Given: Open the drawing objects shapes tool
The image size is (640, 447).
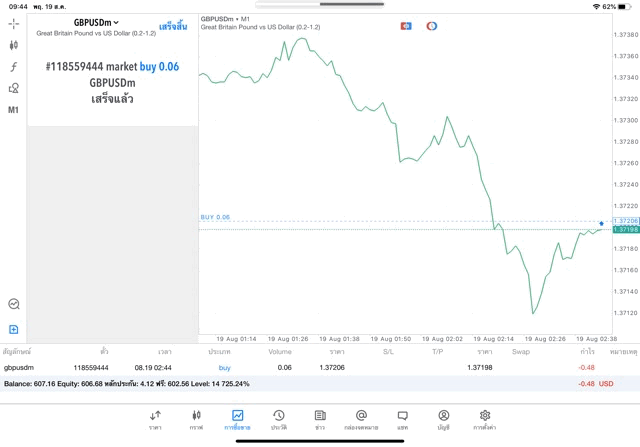Looking at the screenshot, I should [13, 88].
